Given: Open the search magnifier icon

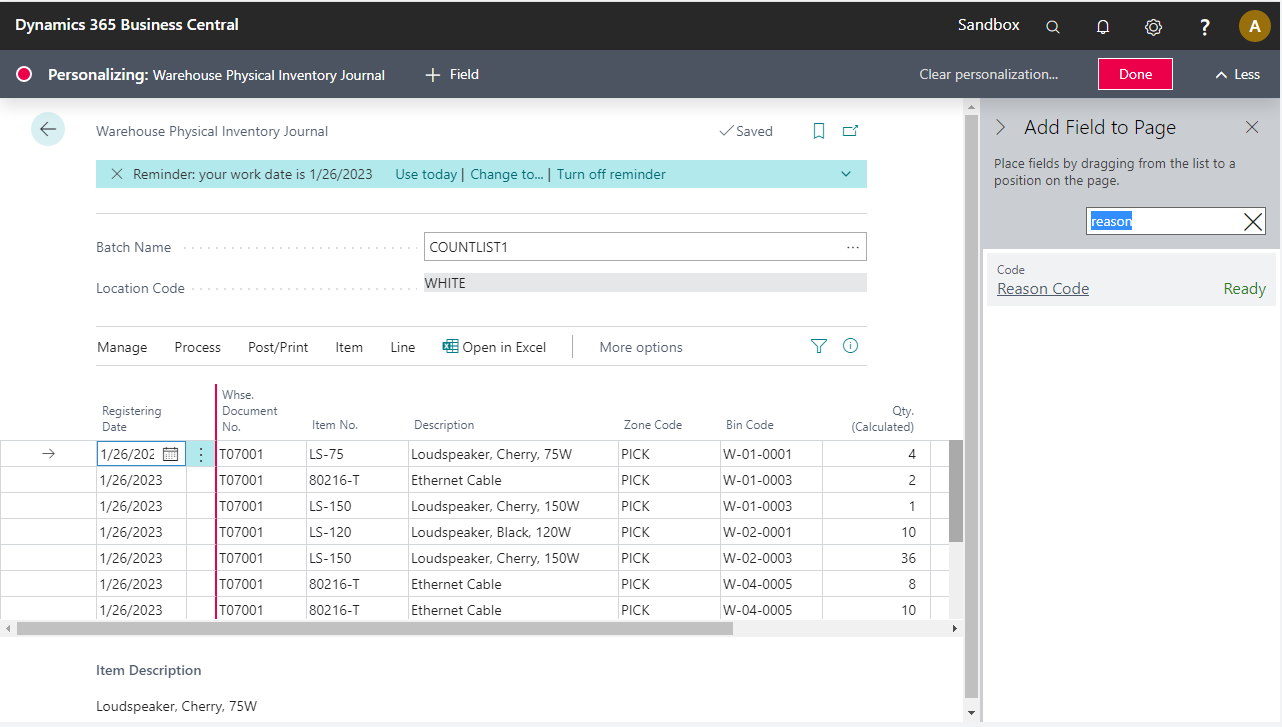Looking at the screenshot, I should point(1053,27).
